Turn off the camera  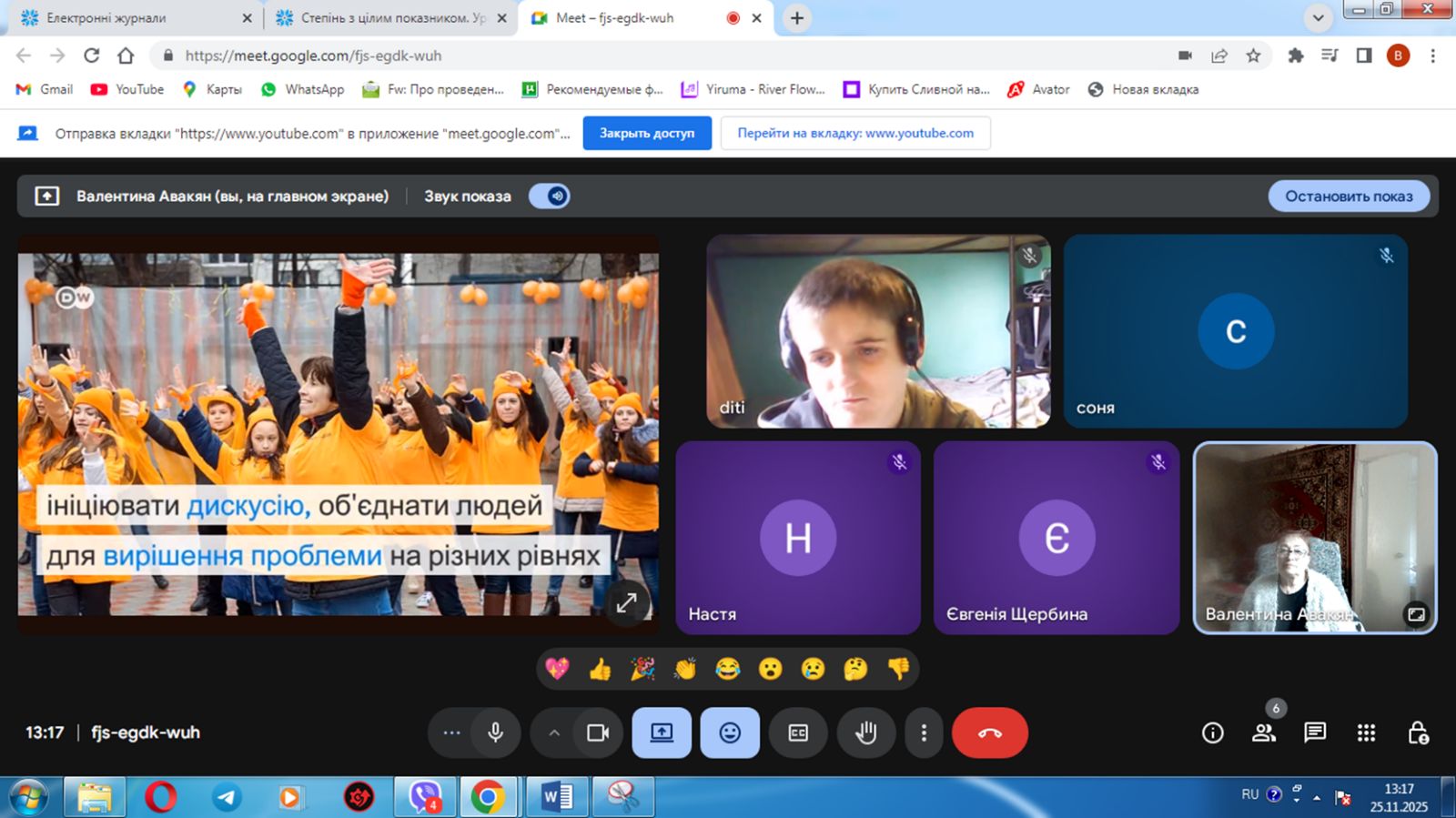click(x=598, y=732)
